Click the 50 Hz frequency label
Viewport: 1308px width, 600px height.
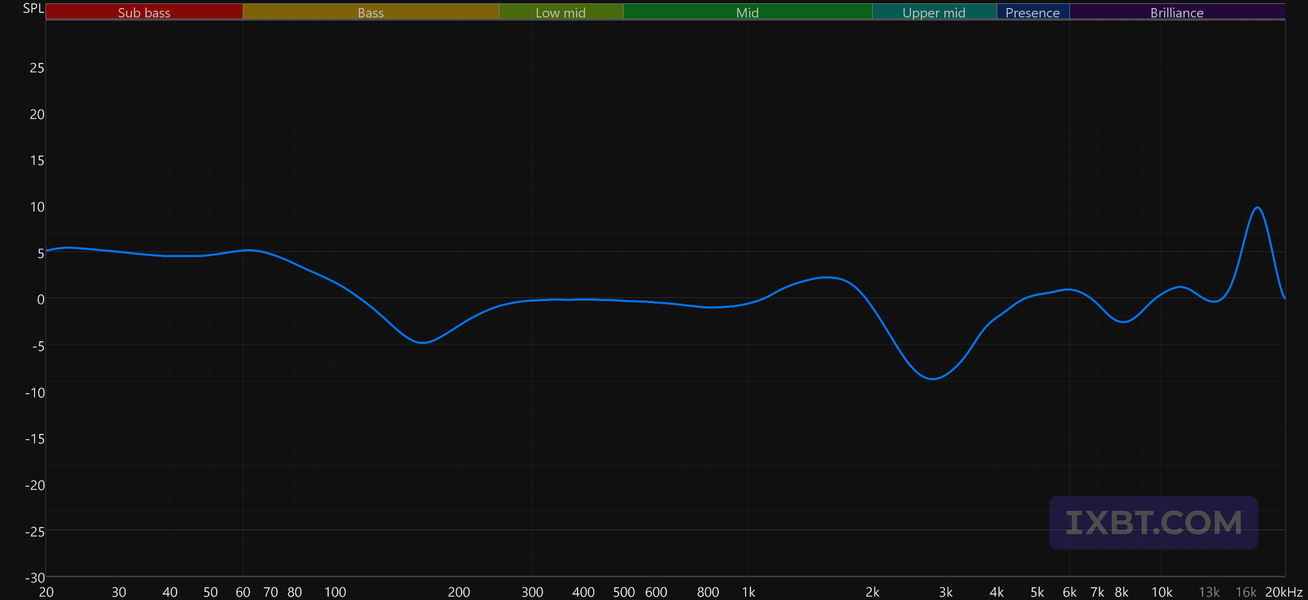pos(210,592)
